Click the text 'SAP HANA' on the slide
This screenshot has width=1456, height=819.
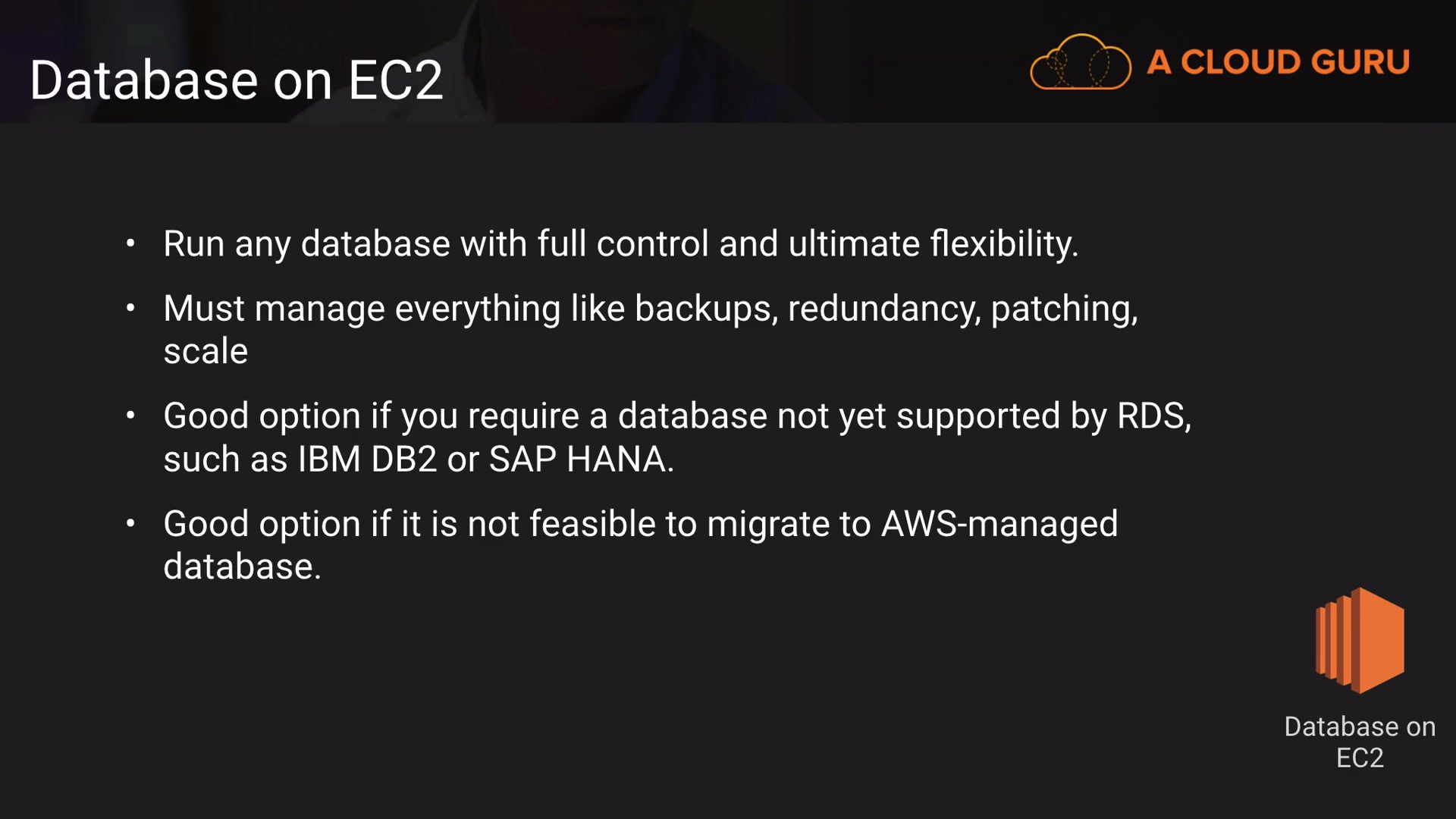579,460
